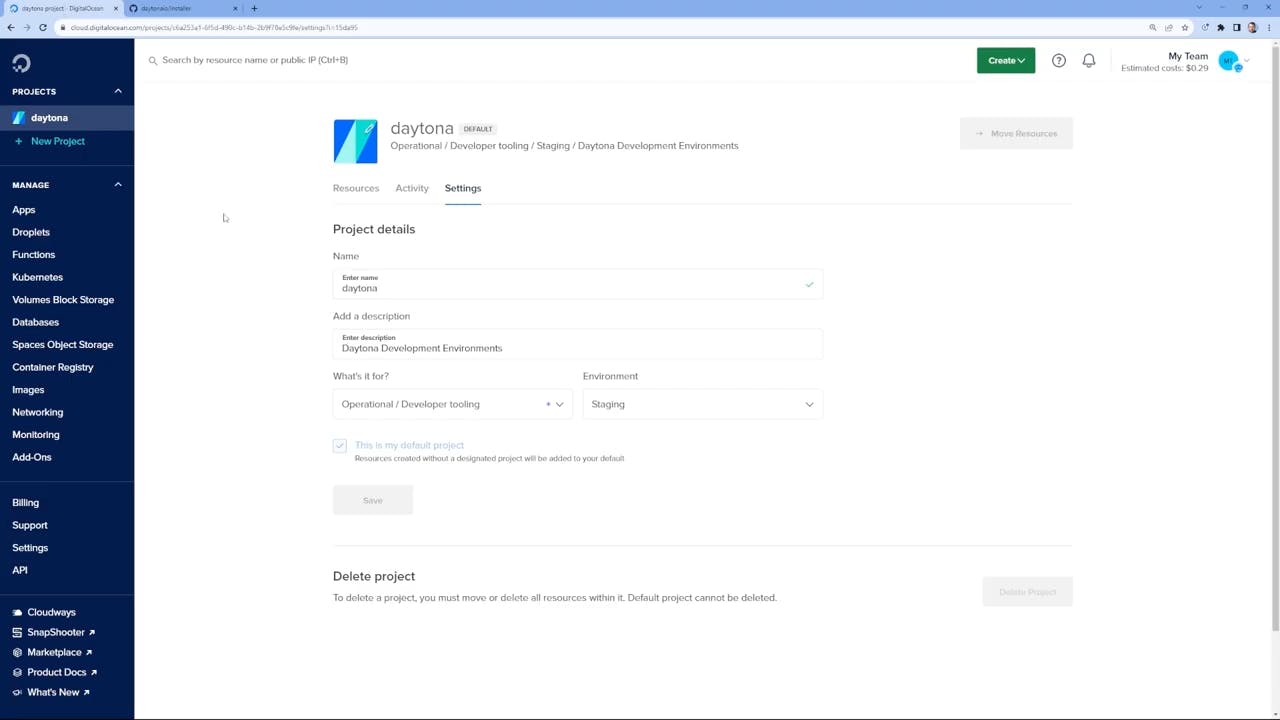Open the Chrome three-dot menu

coord(1268,28)
